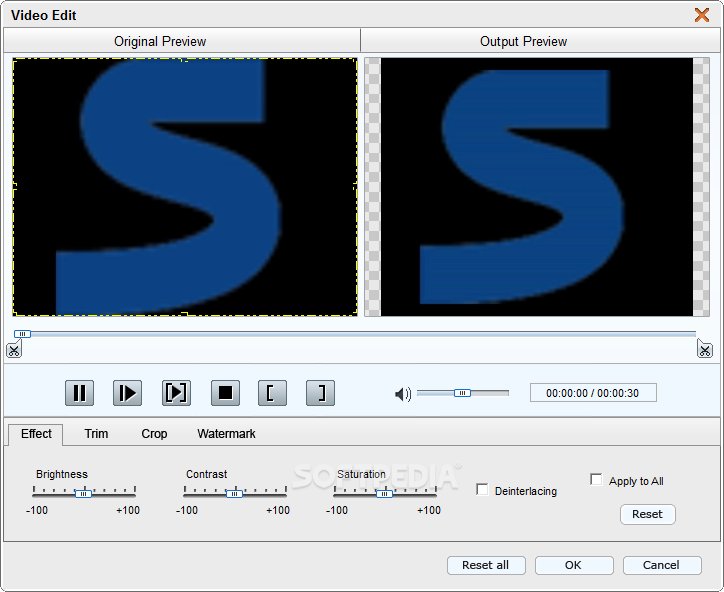This screenshot has height=592, width=724.
Task: Click the right scissors trim marker
Action: 705,350
